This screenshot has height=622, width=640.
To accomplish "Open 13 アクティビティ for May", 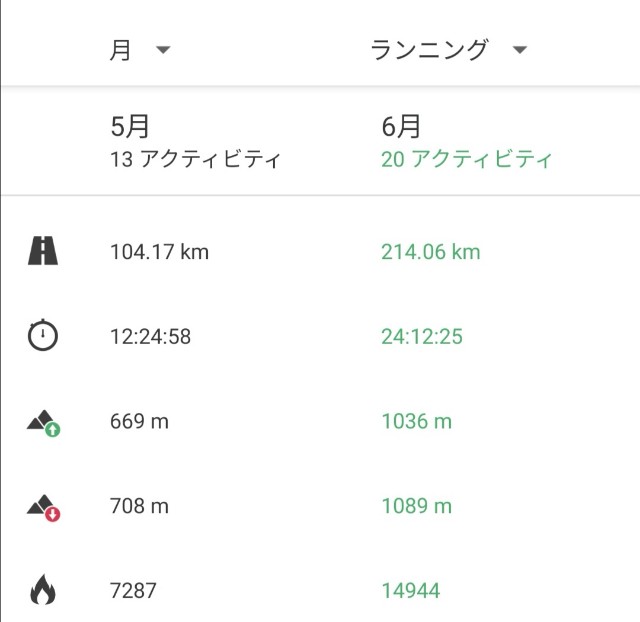I will pos(196,159).
